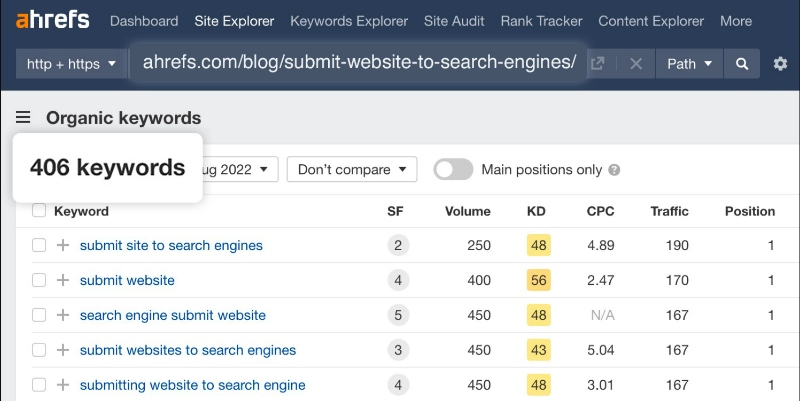Screen dimensions: 800x401
Task: Expand plus icon for 'search engine submit website'
Action: pos(63,315)
